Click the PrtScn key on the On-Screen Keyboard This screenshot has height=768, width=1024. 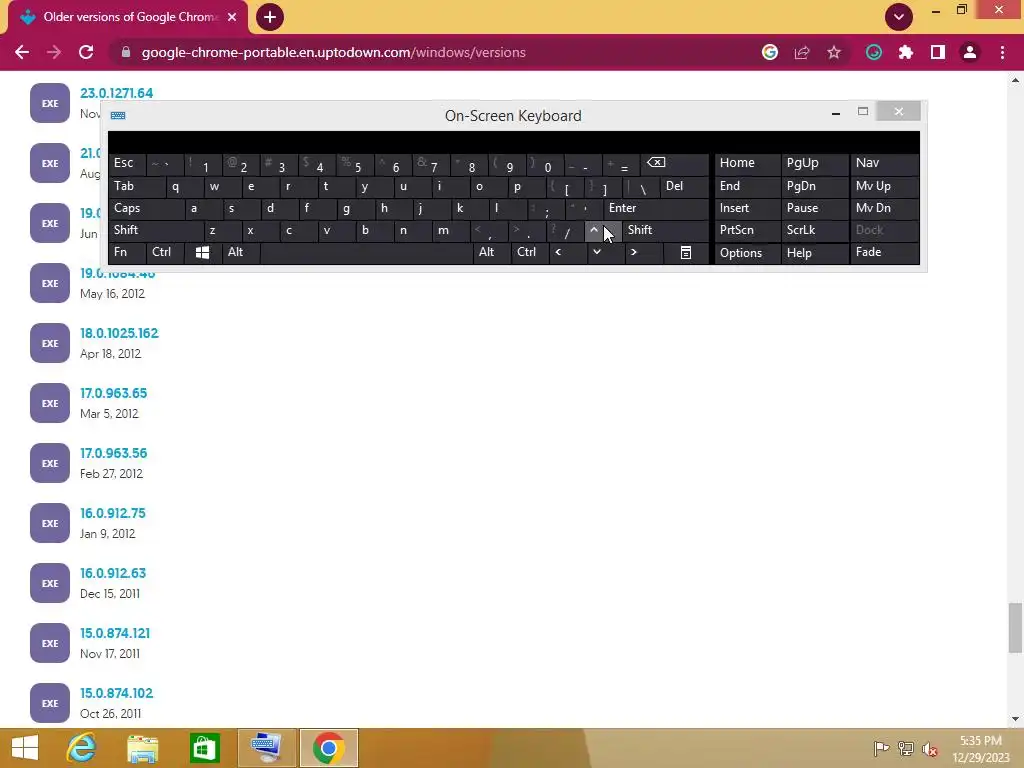coord(747,231)
